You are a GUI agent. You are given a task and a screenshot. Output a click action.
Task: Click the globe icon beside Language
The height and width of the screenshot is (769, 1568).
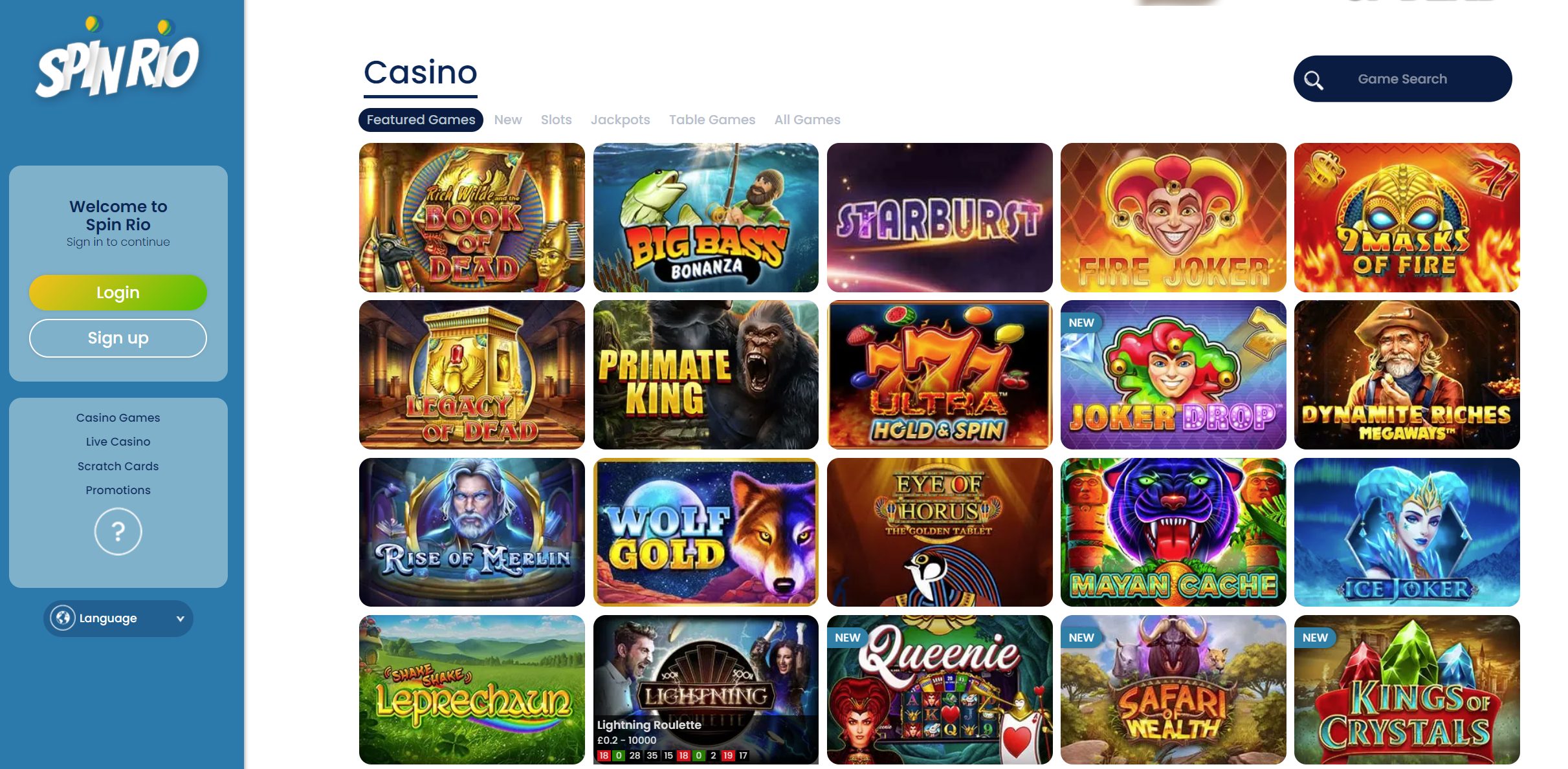click(63, 618)
